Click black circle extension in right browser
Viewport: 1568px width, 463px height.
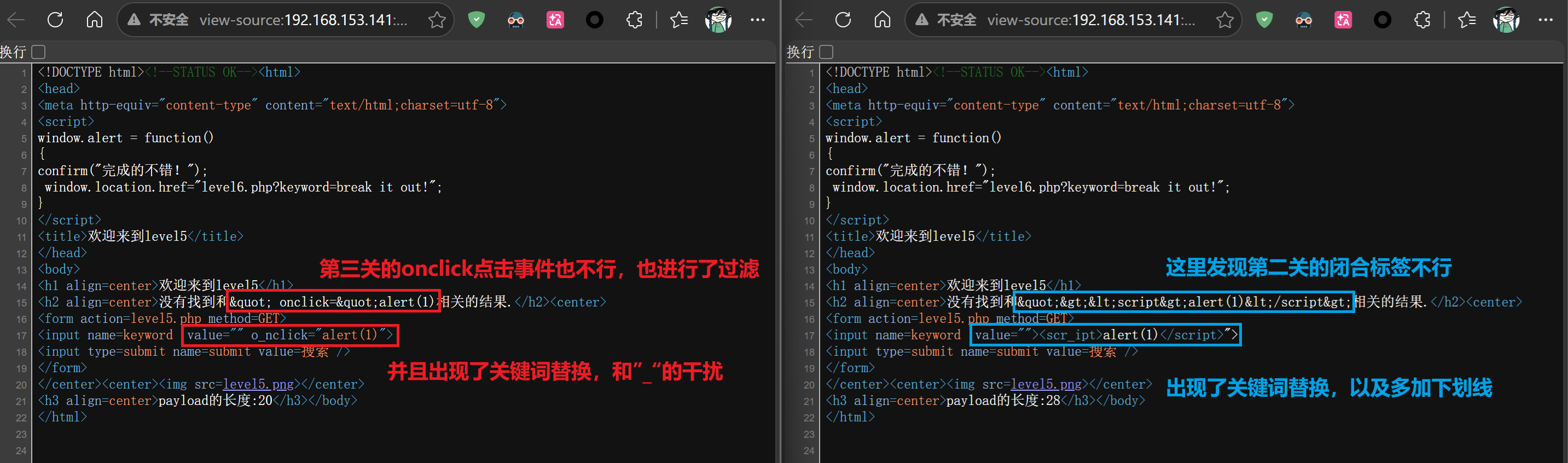pos(1383,20)
